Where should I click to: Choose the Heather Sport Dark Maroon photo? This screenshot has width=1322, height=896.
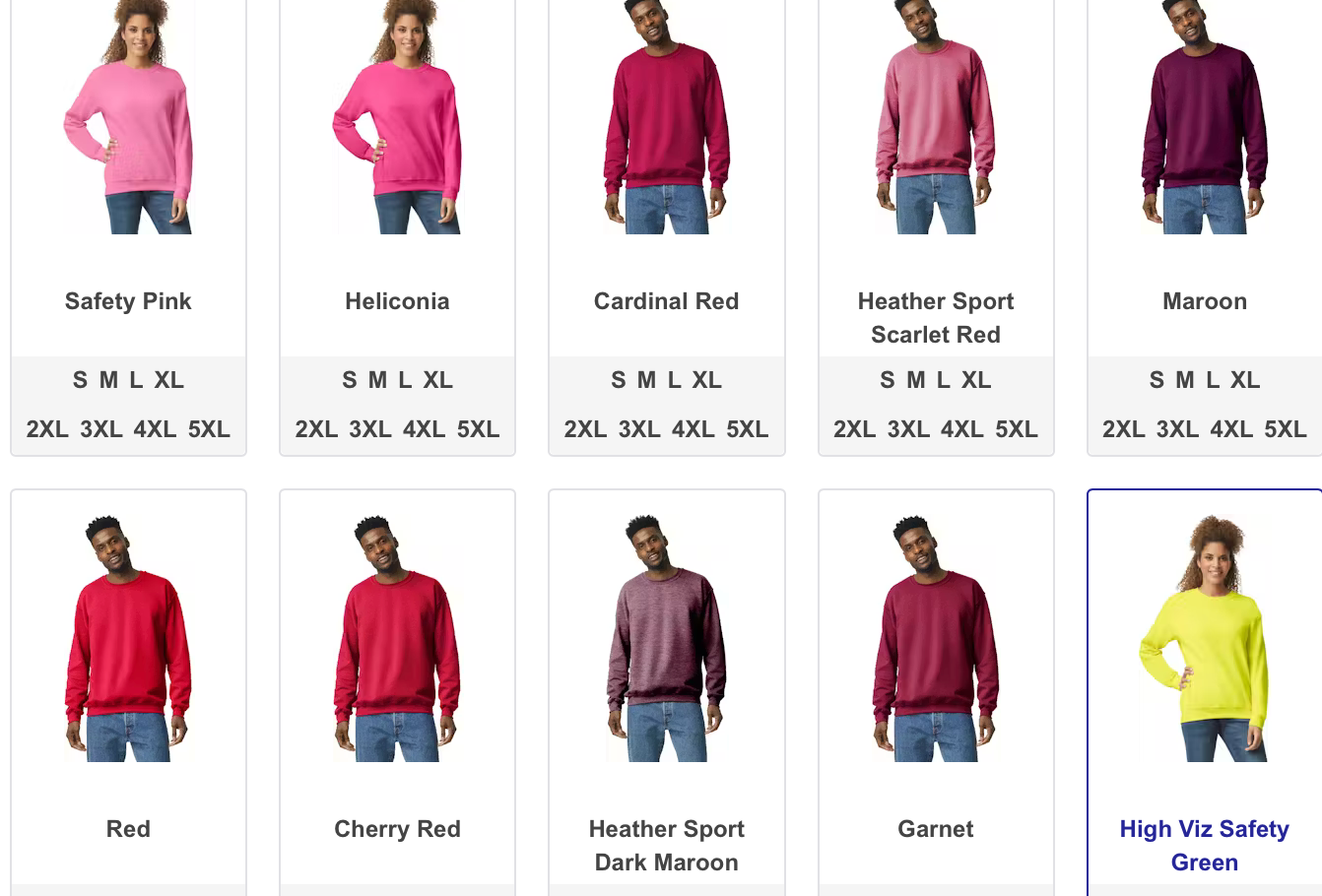(x=666, y=637)
